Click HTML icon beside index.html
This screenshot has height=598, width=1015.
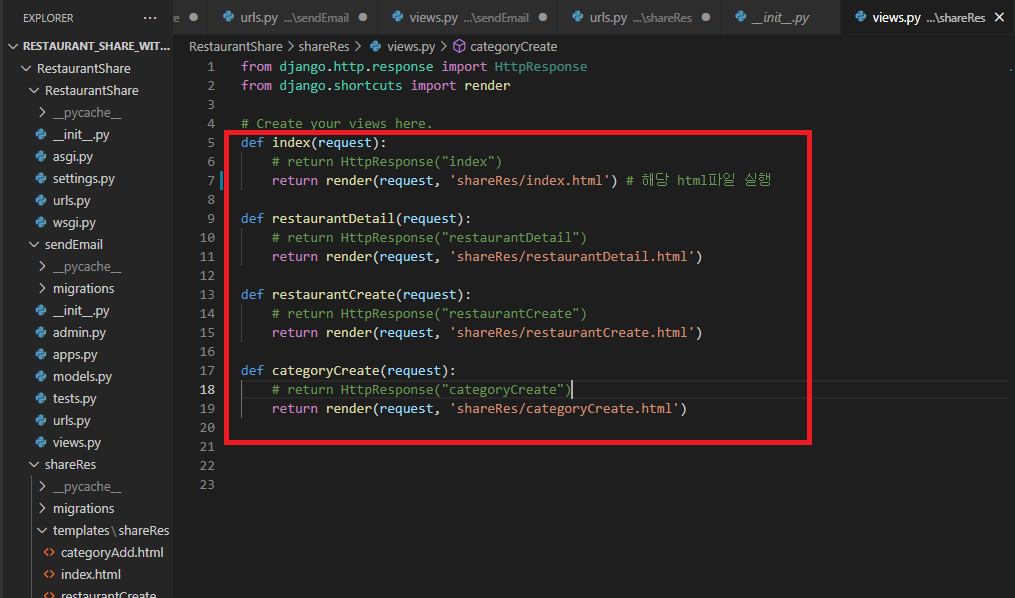pos(49,575)
